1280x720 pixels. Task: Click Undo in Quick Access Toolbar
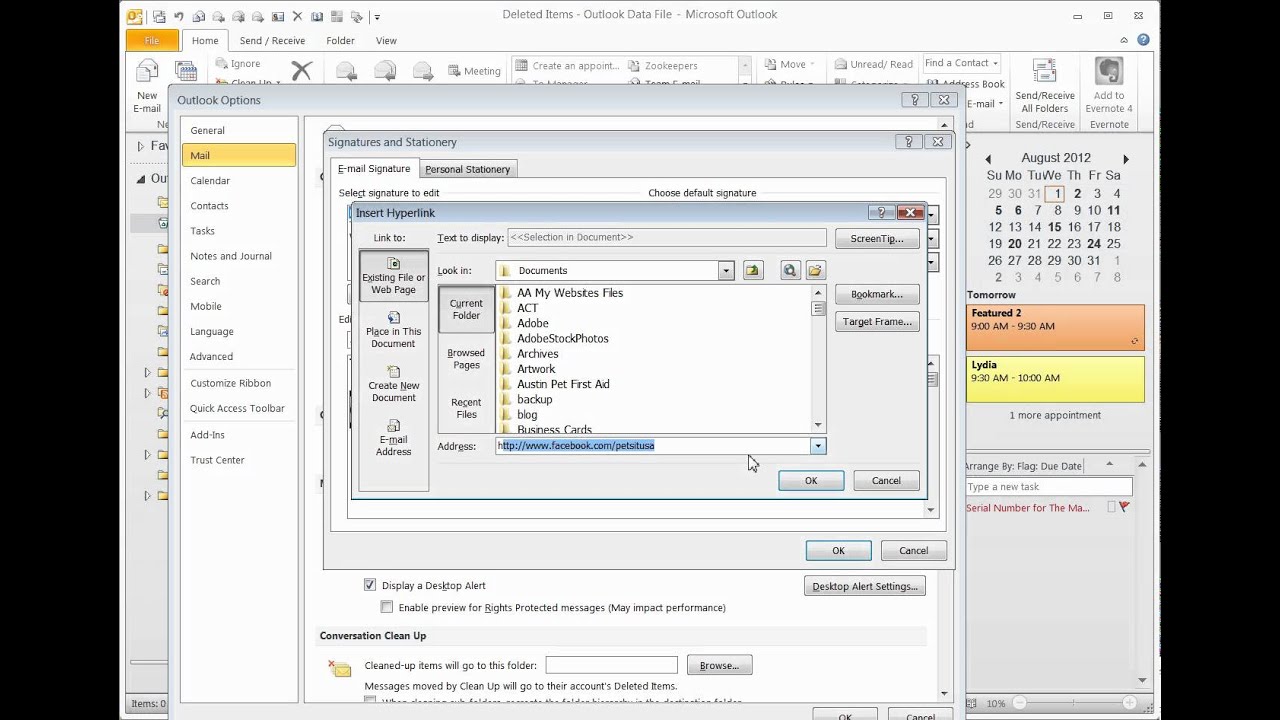178,17
